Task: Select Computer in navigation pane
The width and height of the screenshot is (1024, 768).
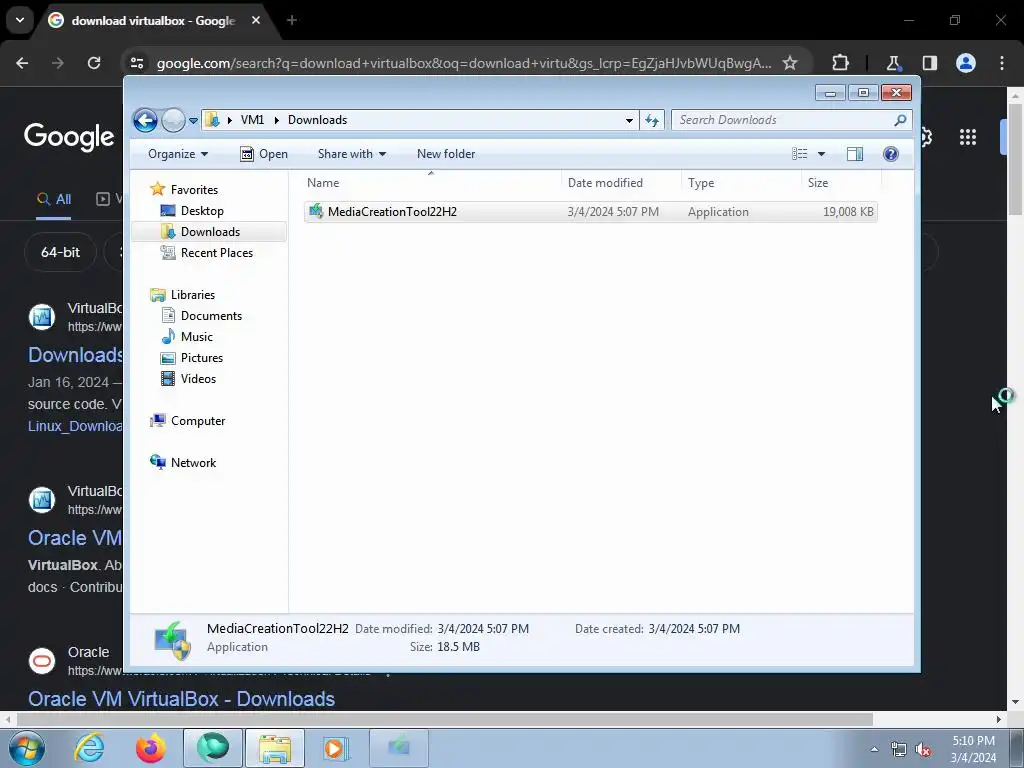Action: point(198,421)
